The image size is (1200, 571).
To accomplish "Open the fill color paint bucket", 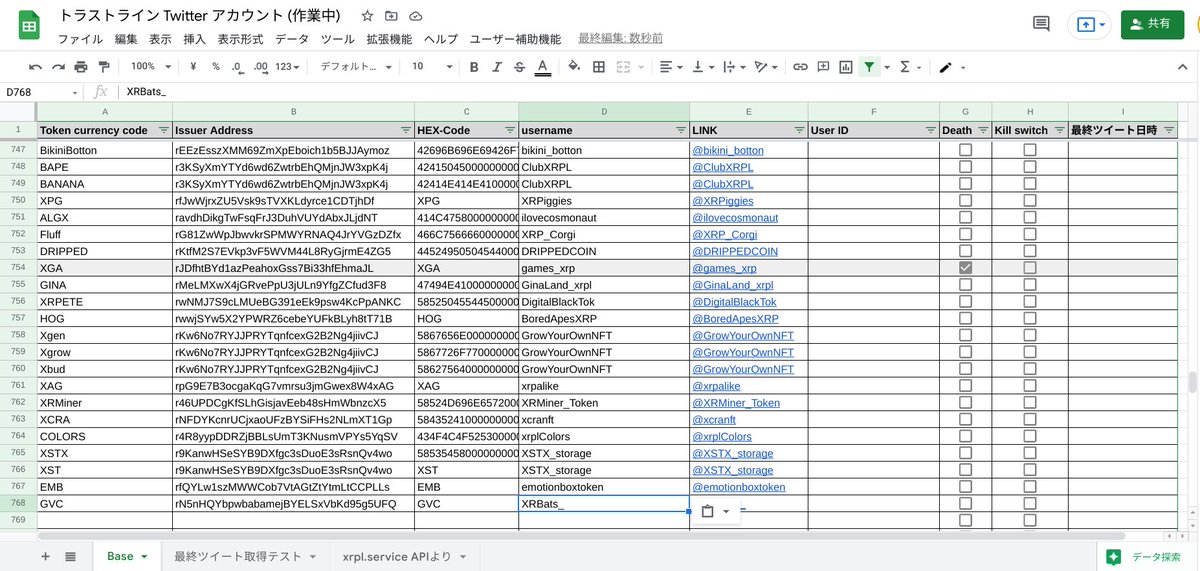I will click(x=574, y=67).
